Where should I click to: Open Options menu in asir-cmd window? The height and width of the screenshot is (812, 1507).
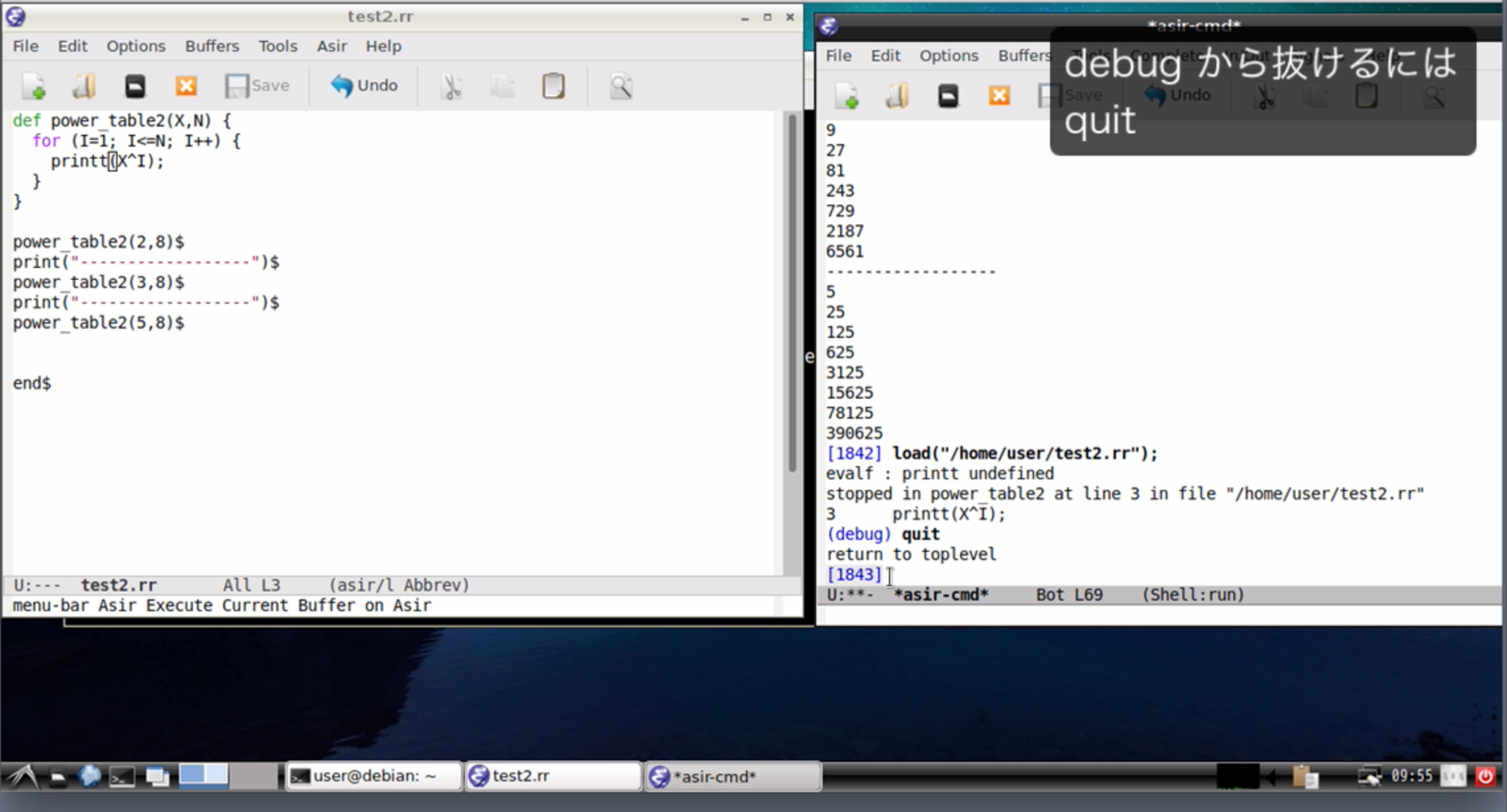click(x=949, y=55)
